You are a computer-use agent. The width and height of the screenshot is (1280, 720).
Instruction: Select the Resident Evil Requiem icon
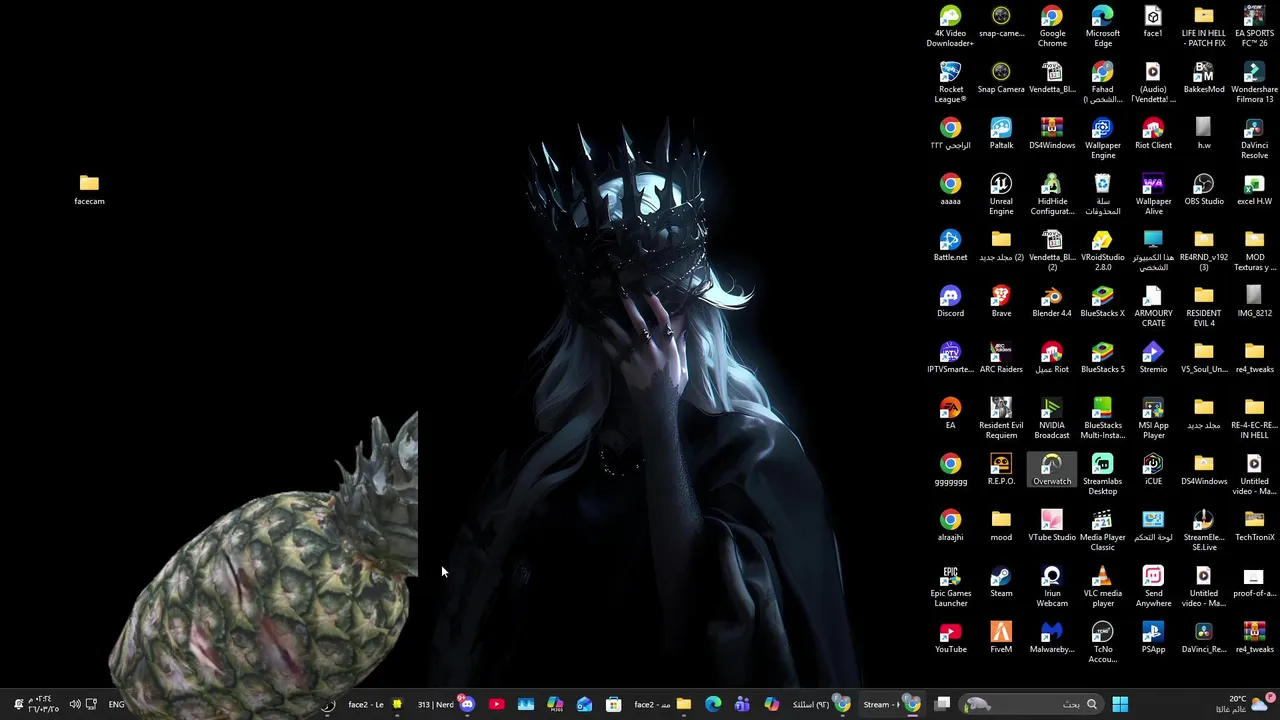[1001, 418]
